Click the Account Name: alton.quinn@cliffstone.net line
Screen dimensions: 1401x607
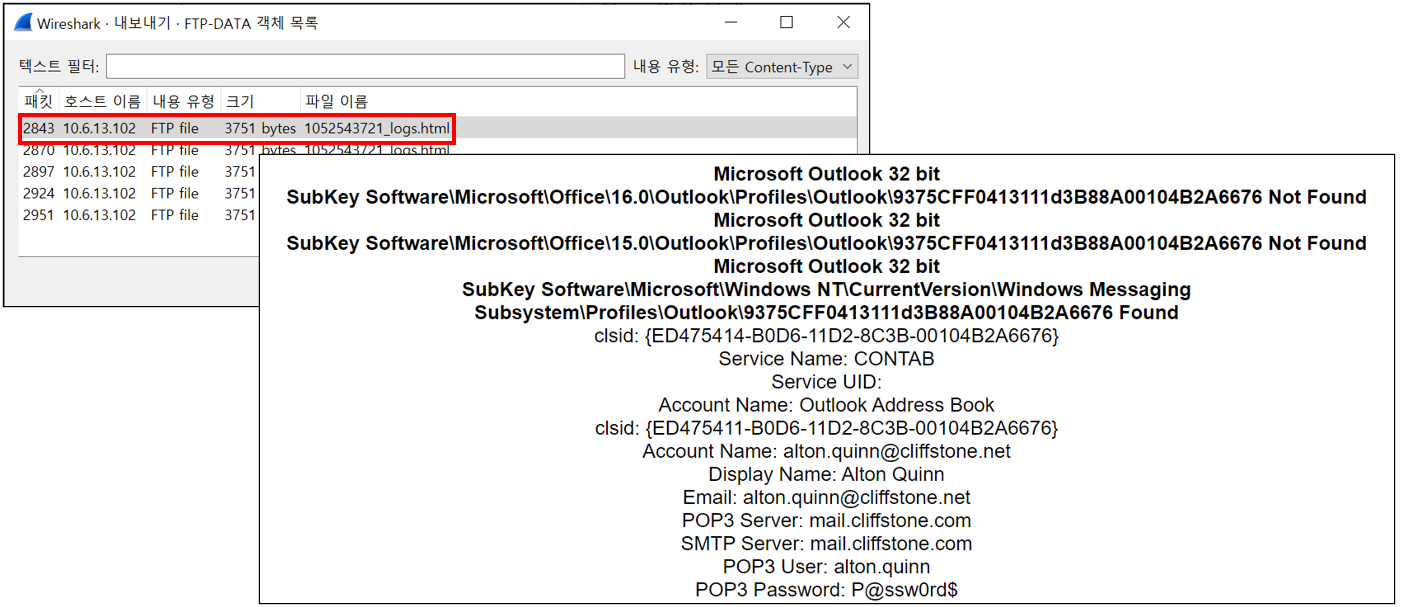826,452
